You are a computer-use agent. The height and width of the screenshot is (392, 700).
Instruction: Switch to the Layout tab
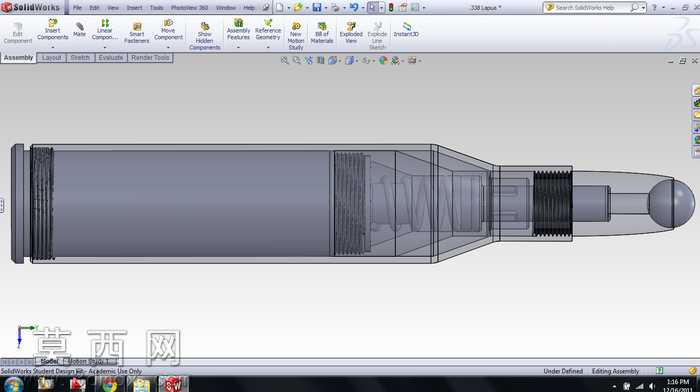(51, 58)
